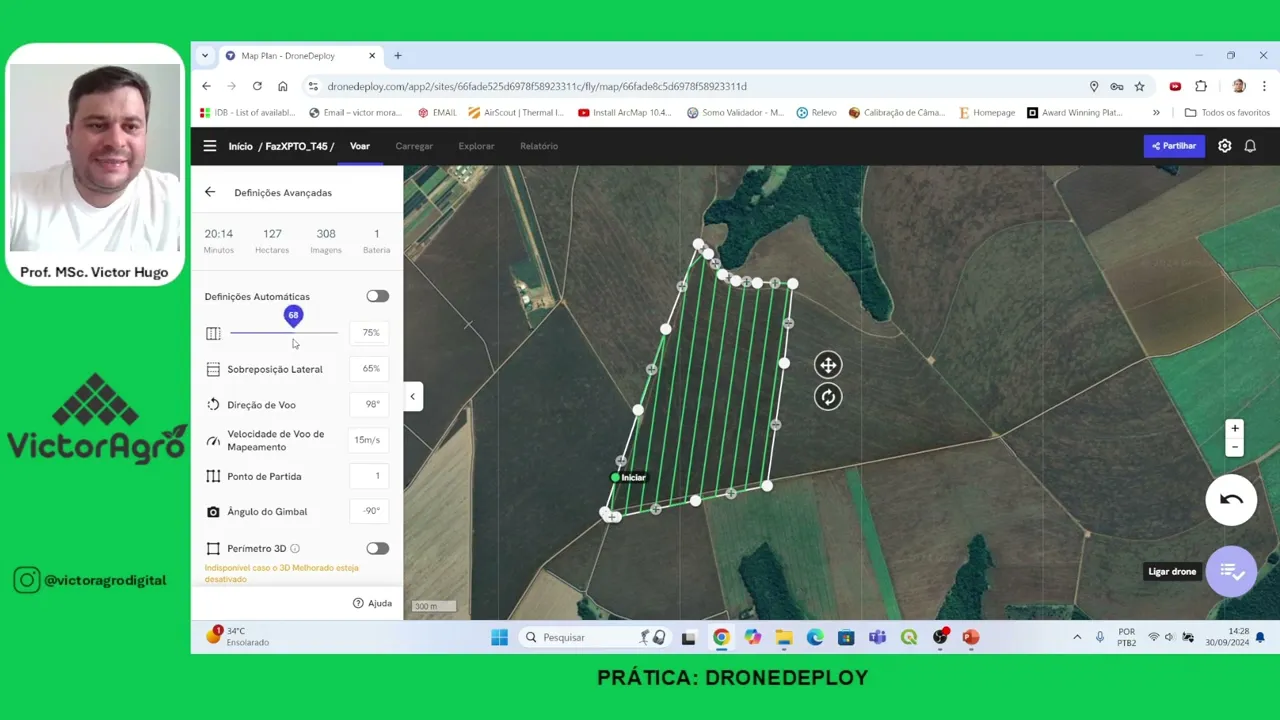The width and height of the screenshot is (1280, 720).
Task: Open the Todos os favoritos bookmarks folder
Action: point(1227,113)
